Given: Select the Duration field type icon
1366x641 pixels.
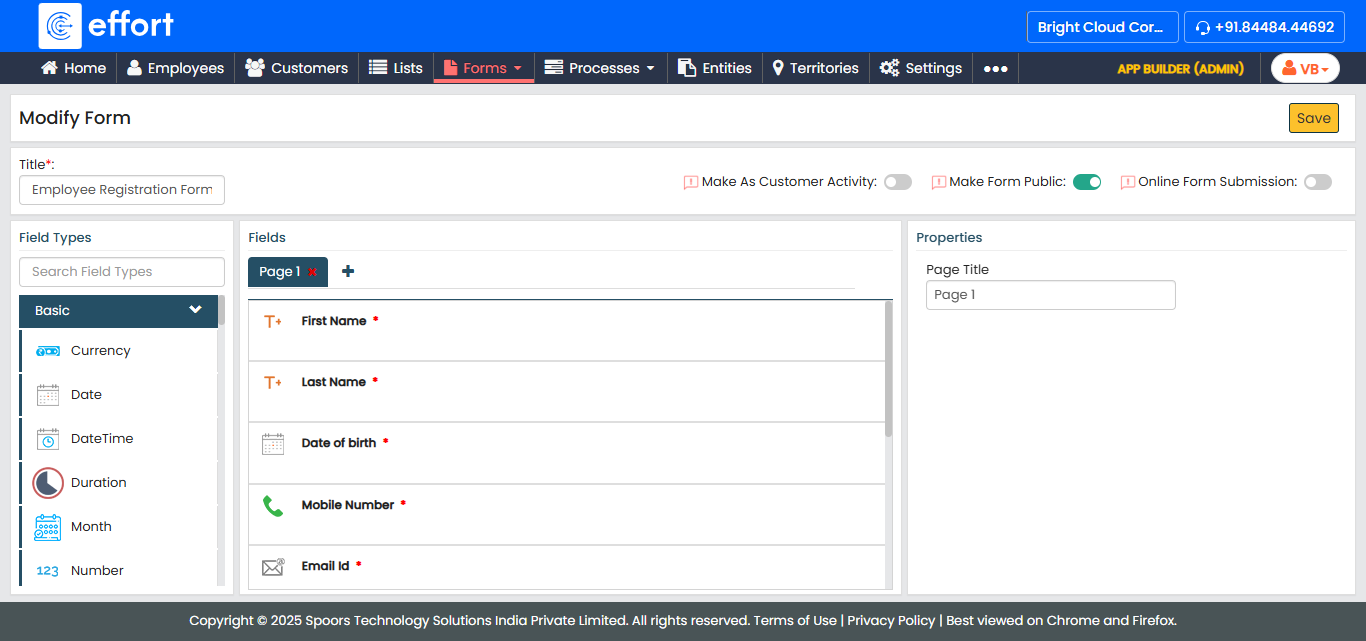Looking at the screenshot, I should tap(48, 483).
